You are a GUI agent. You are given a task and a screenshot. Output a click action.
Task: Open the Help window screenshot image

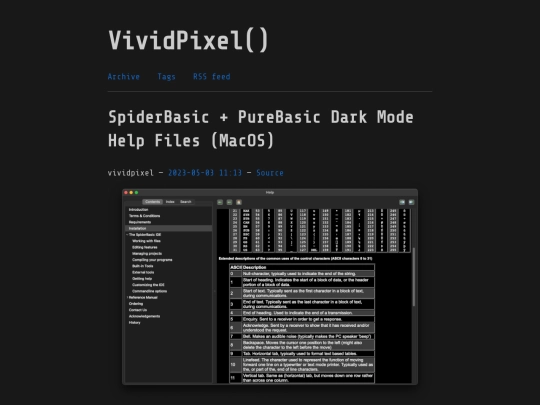pos(270,286)
